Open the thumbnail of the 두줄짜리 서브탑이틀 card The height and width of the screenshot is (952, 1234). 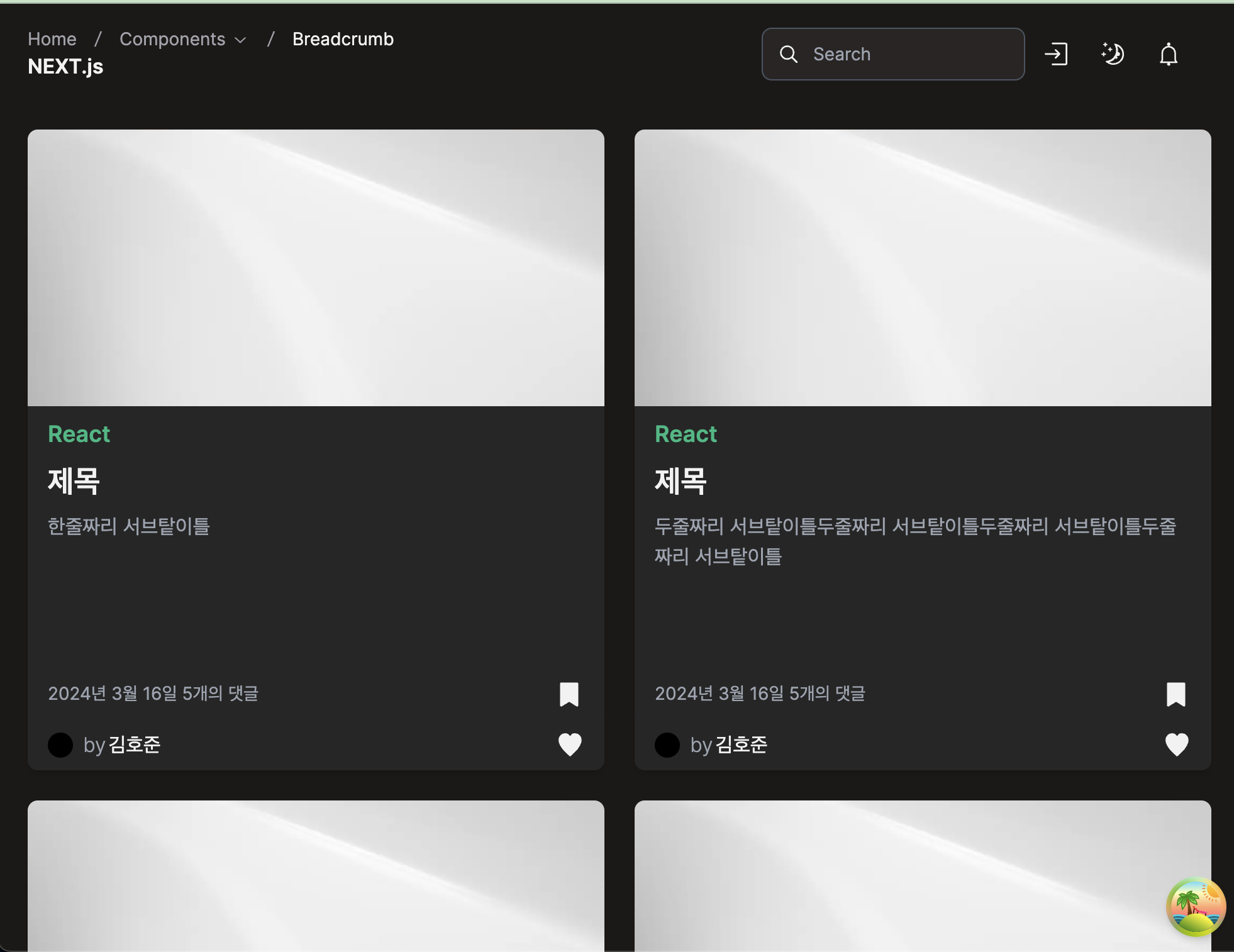923,268
